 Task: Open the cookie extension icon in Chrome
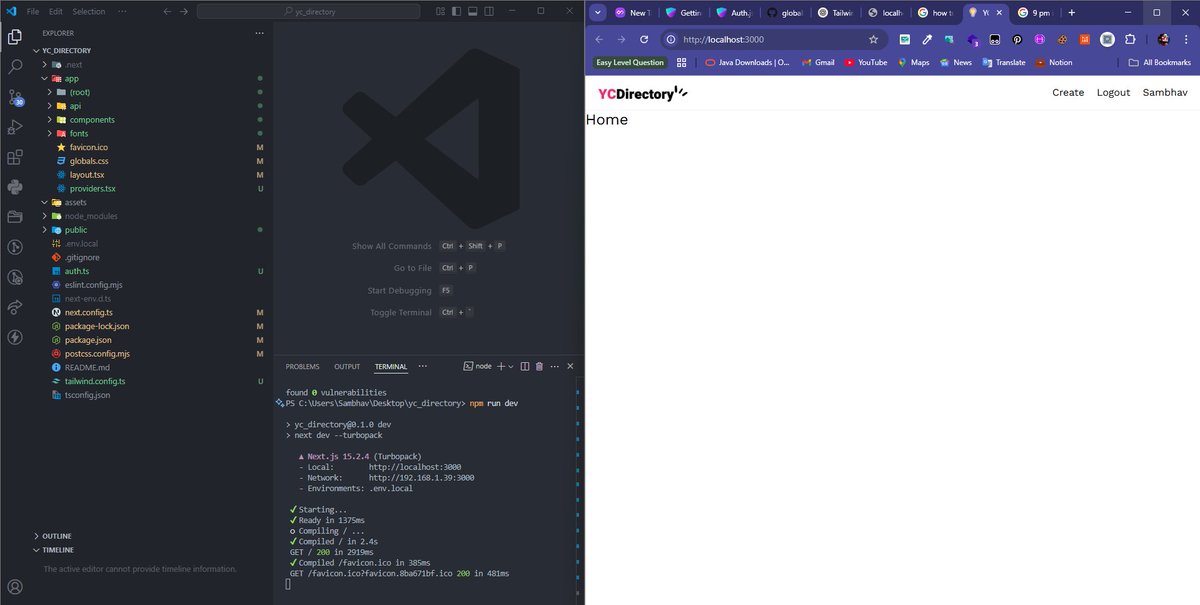coord(1062,39)
